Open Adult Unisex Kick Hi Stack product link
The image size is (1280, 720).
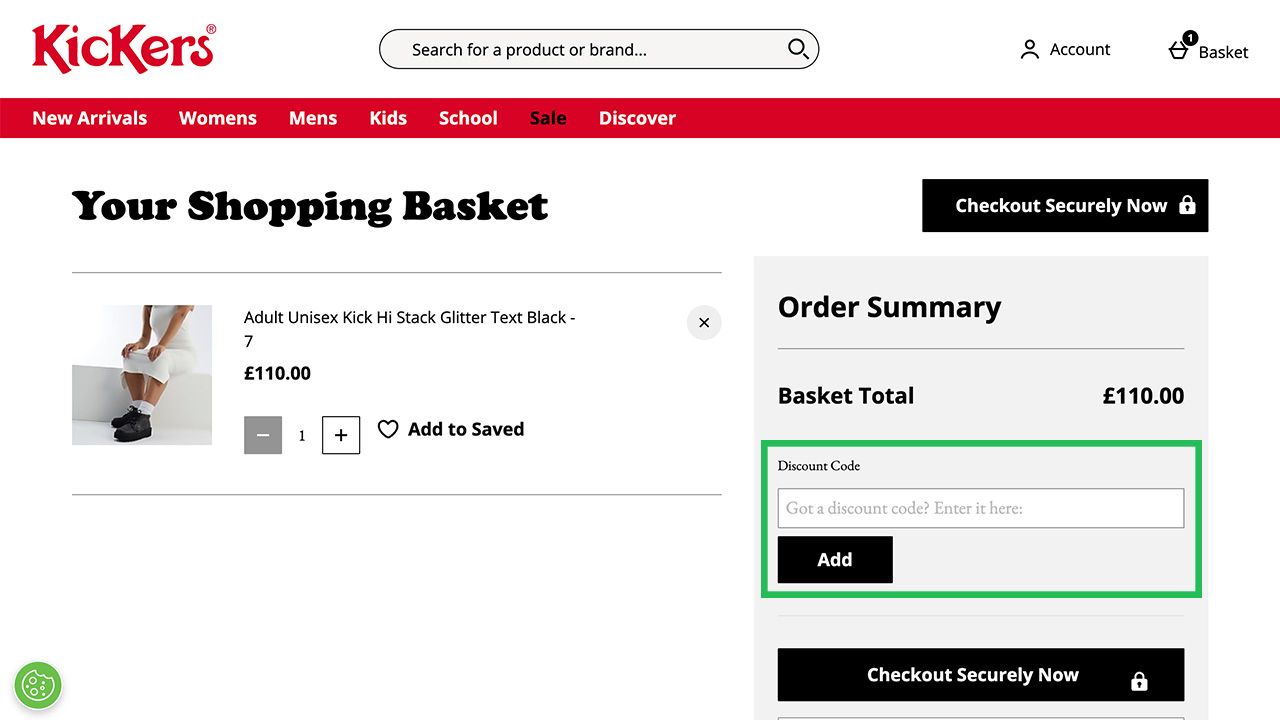(410, 329)
